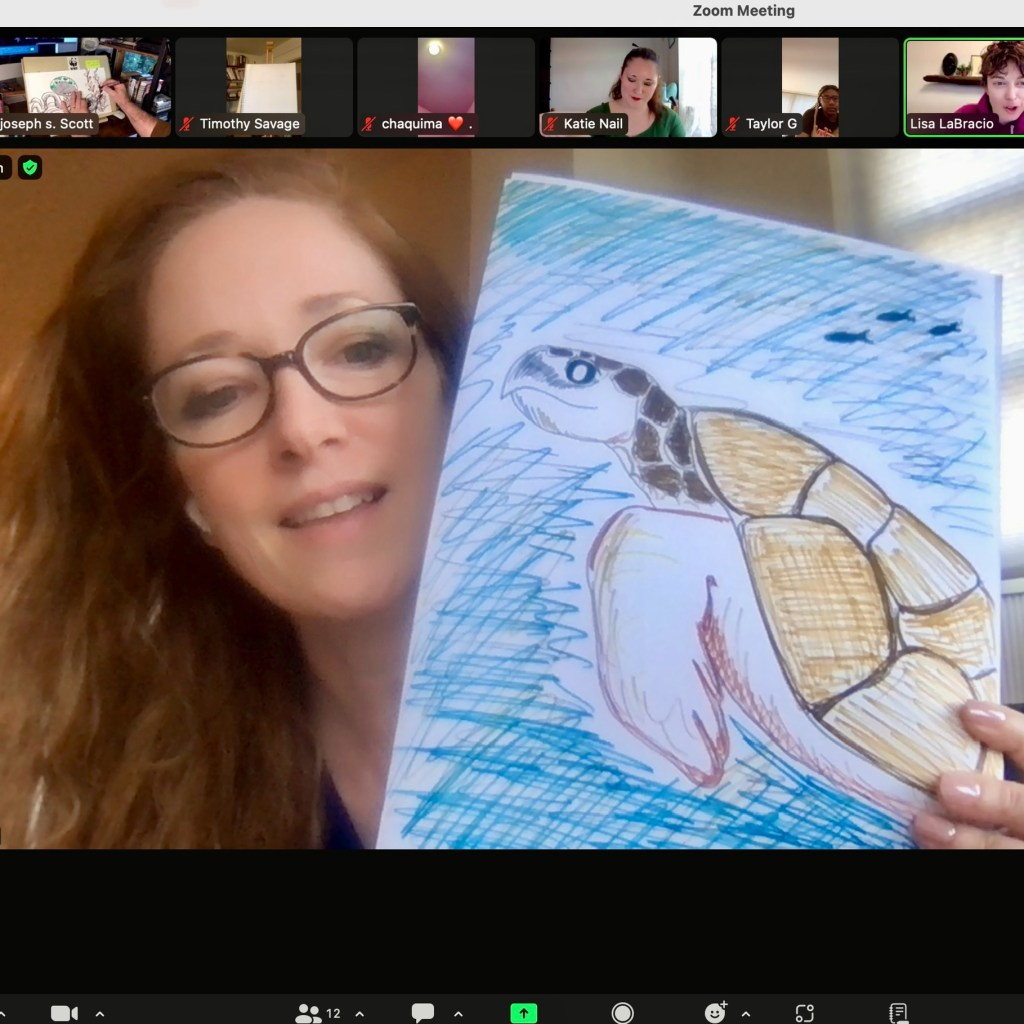
Task: Open the Reactions smiley icon
Action: [715, 1013]
